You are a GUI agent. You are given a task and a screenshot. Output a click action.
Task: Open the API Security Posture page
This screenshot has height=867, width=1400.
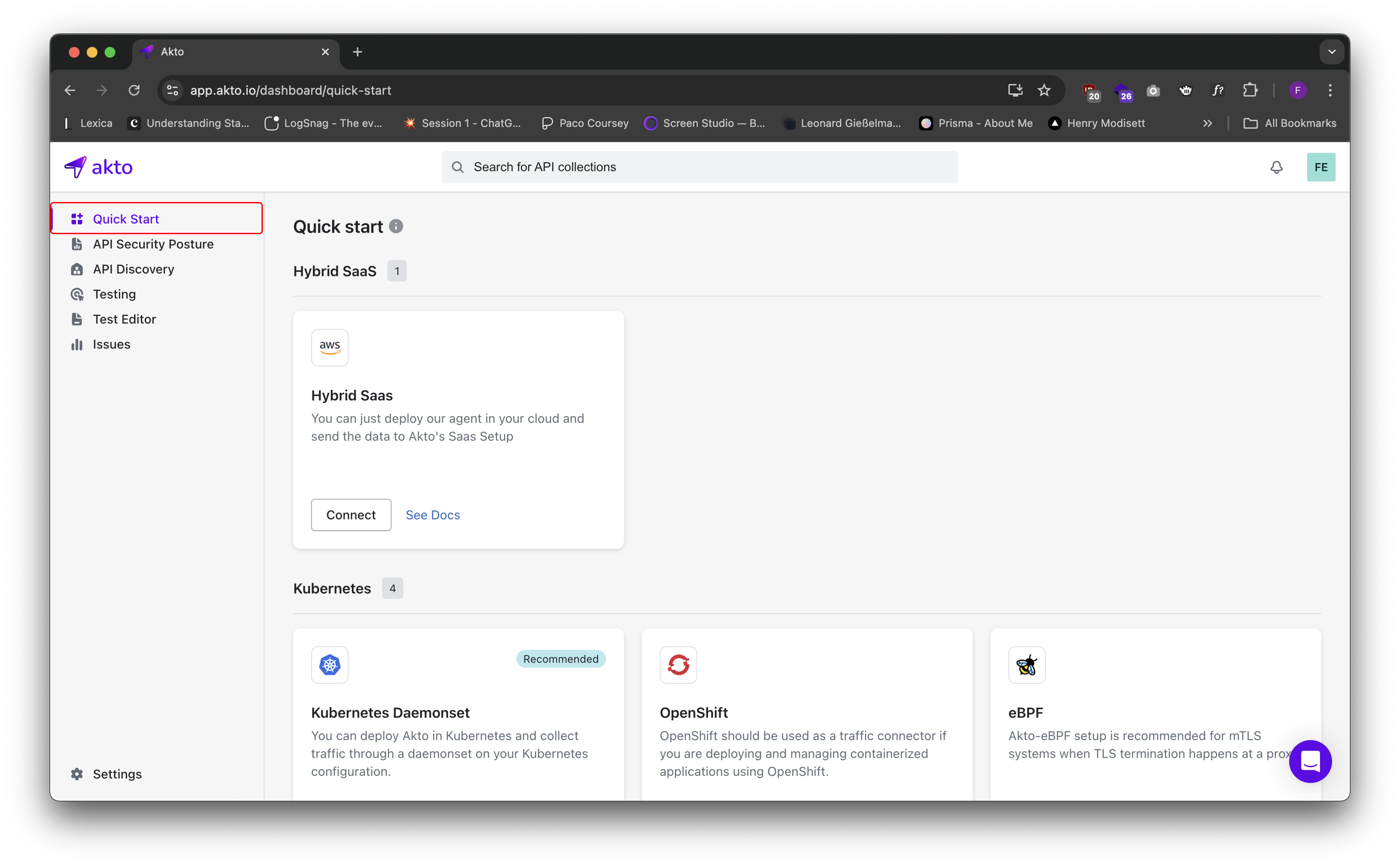click(x=153, y=244)
